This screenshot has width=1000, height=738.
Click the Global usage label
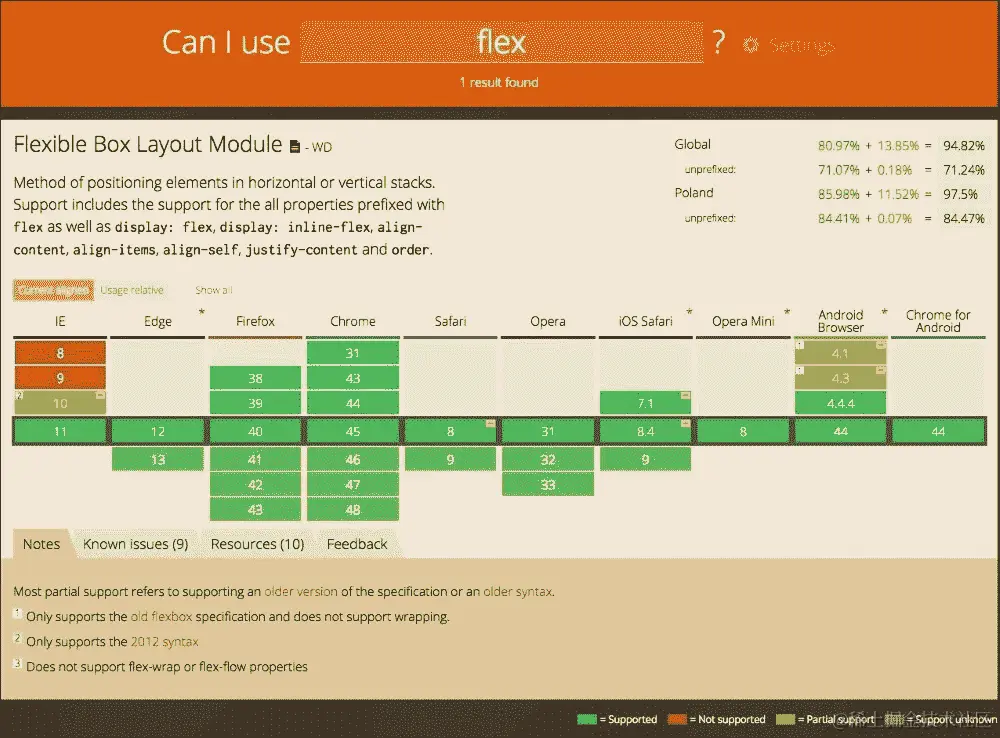pos(693,144)
